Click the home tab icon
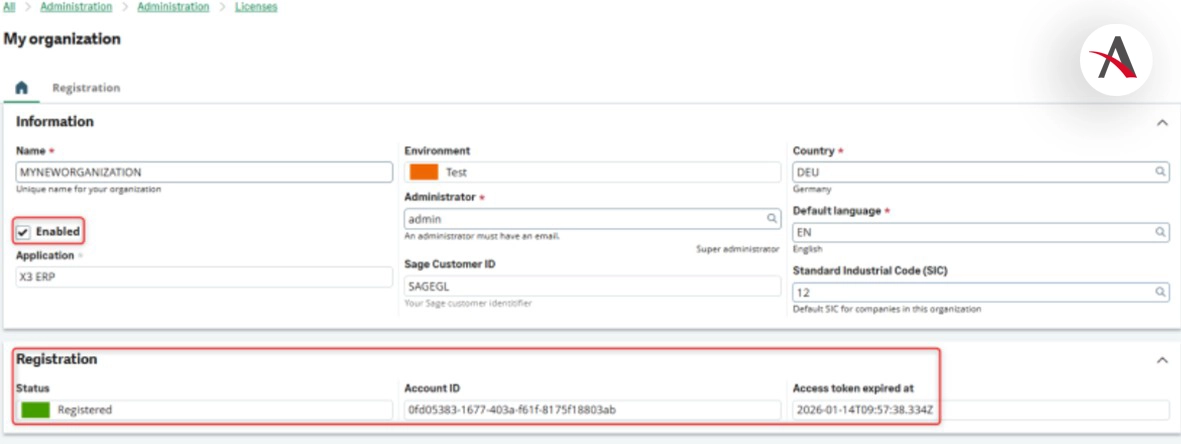This screenshot has height=444, width=1181. point(21,88)
